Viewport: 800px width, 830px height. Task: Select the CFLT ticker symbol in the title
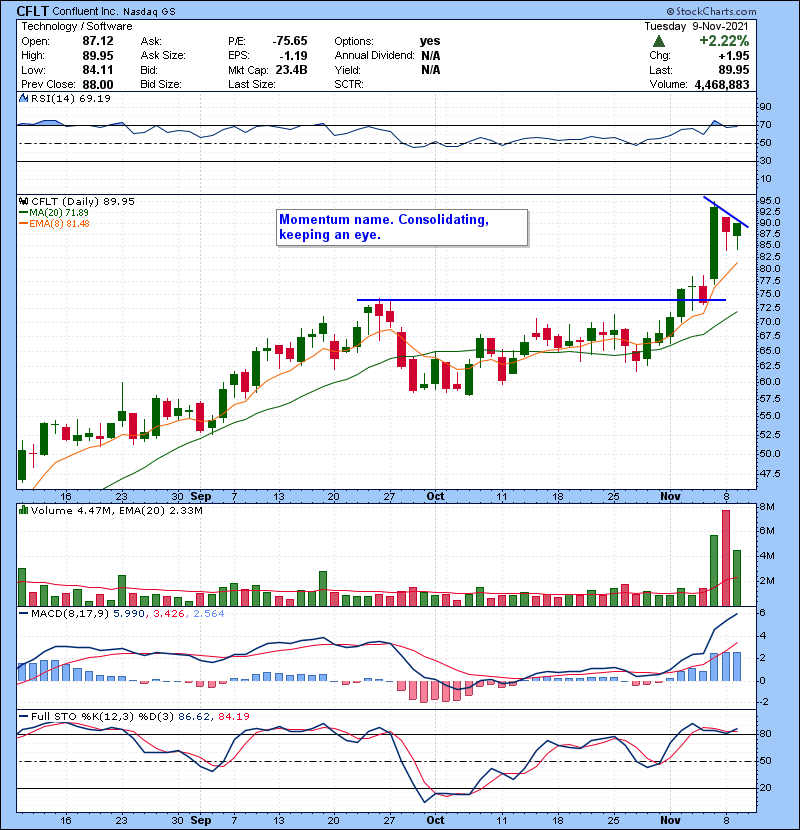point(33,11)
